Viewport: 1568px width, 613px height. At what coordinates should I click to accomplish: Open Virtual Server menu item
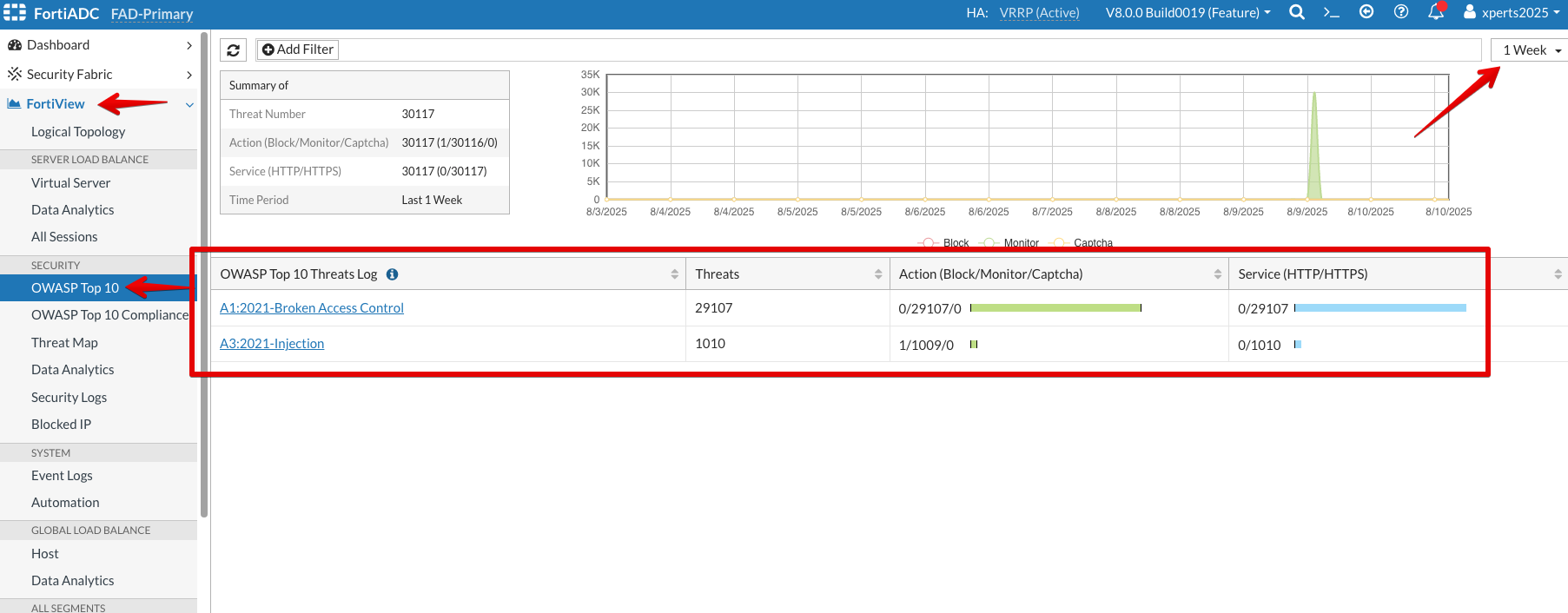pos(70,183)
